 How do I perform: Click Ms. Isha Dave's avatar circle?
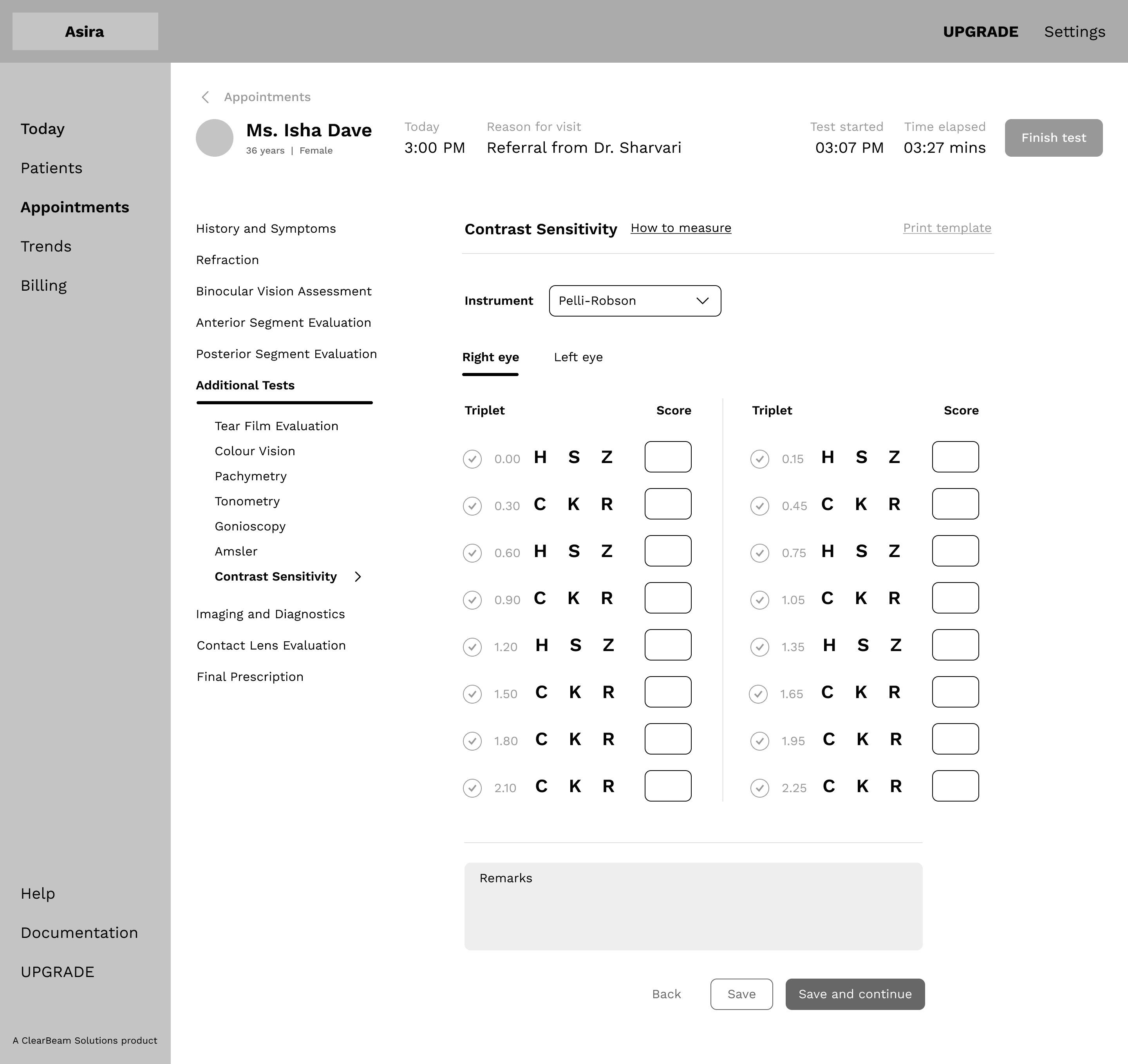pos(215,138)
